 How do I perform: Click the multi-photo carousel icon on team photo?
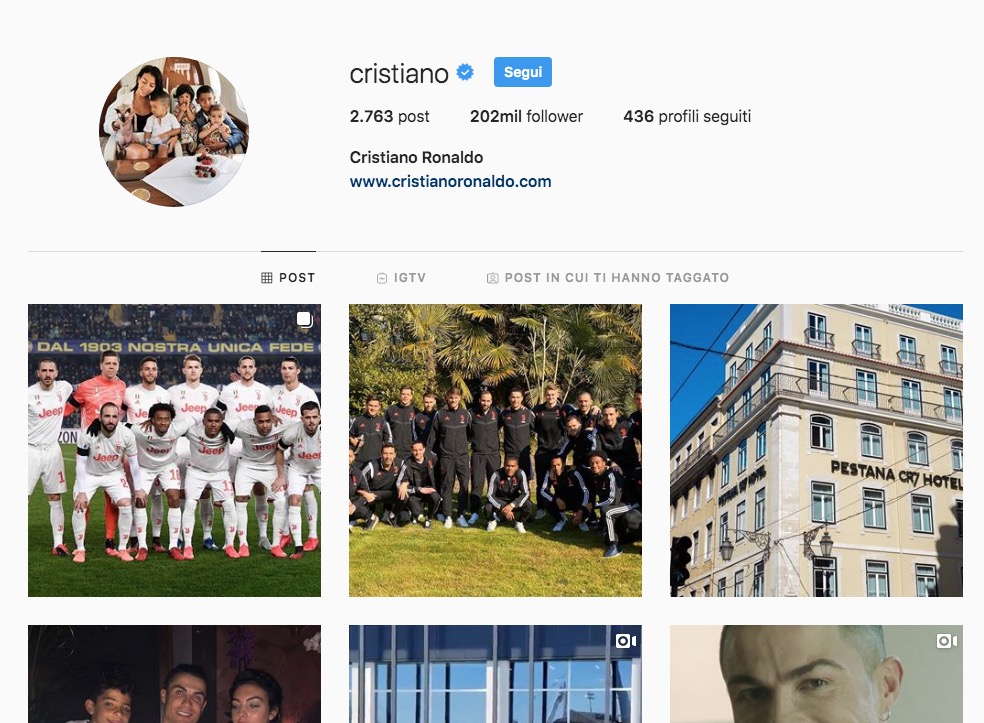(304, 319)
